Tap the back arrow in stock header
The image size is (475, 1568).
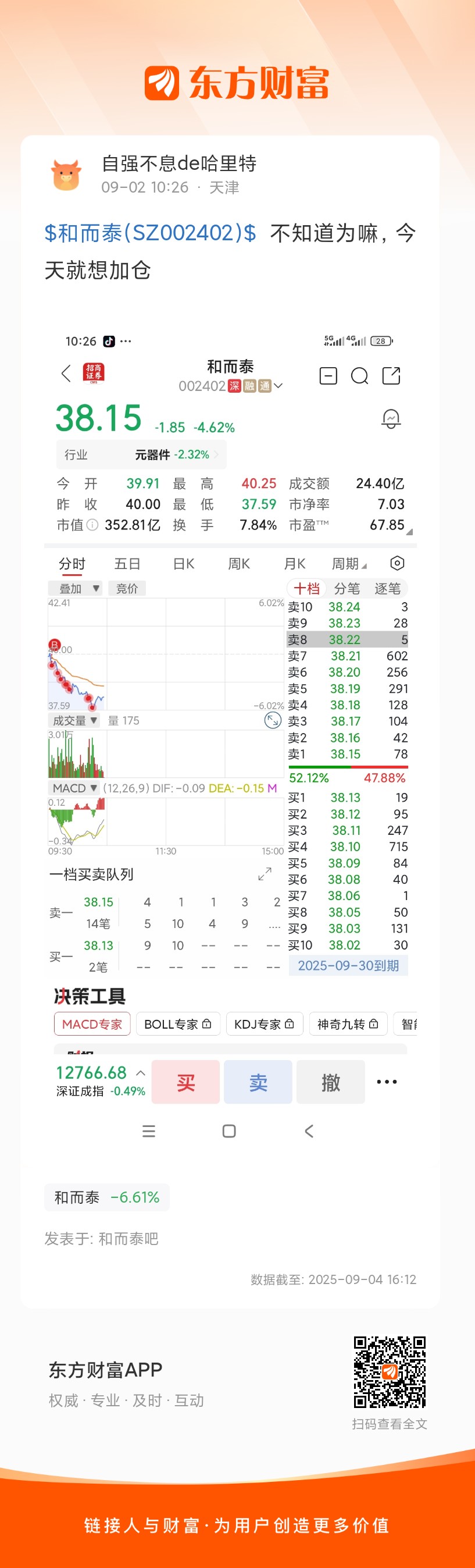(x=66, y=373)
